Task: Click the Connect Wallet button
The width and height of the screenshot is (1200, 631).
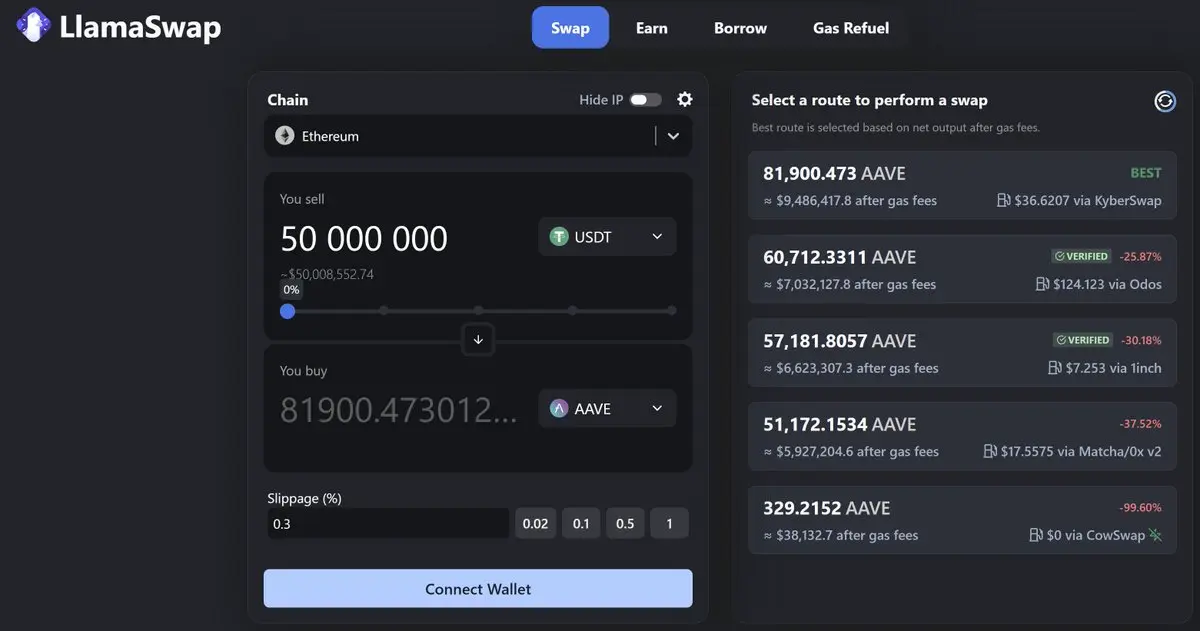Action: [x=478, y=589]
